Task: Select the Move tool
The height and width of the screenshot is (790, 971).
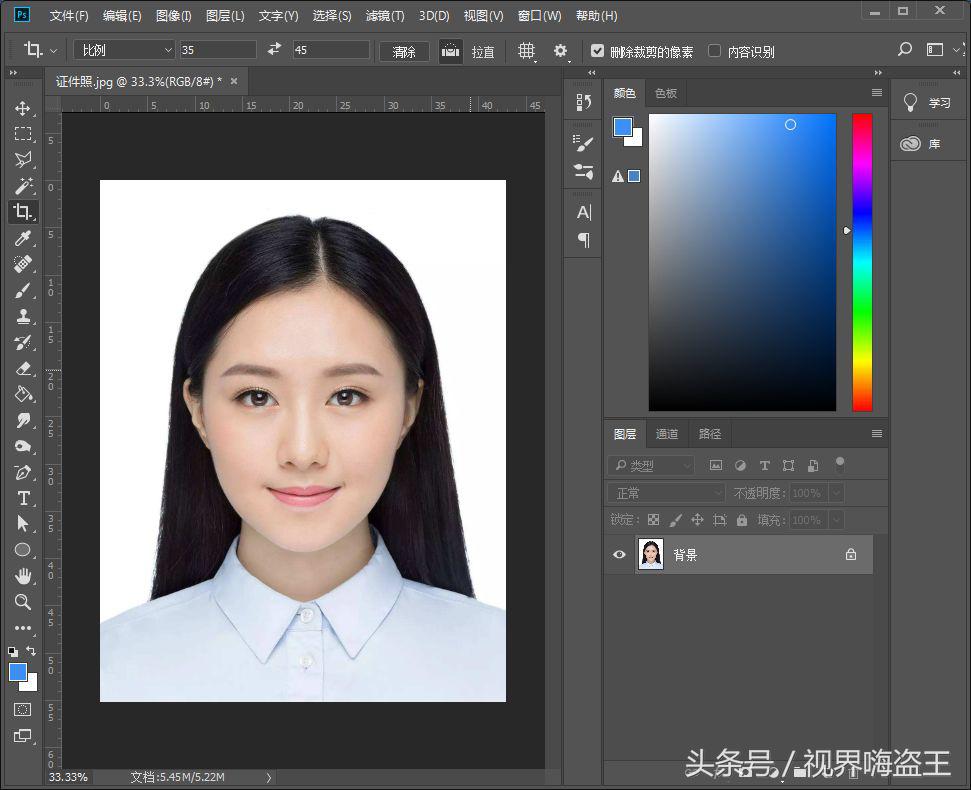Action: click(23, 108)
